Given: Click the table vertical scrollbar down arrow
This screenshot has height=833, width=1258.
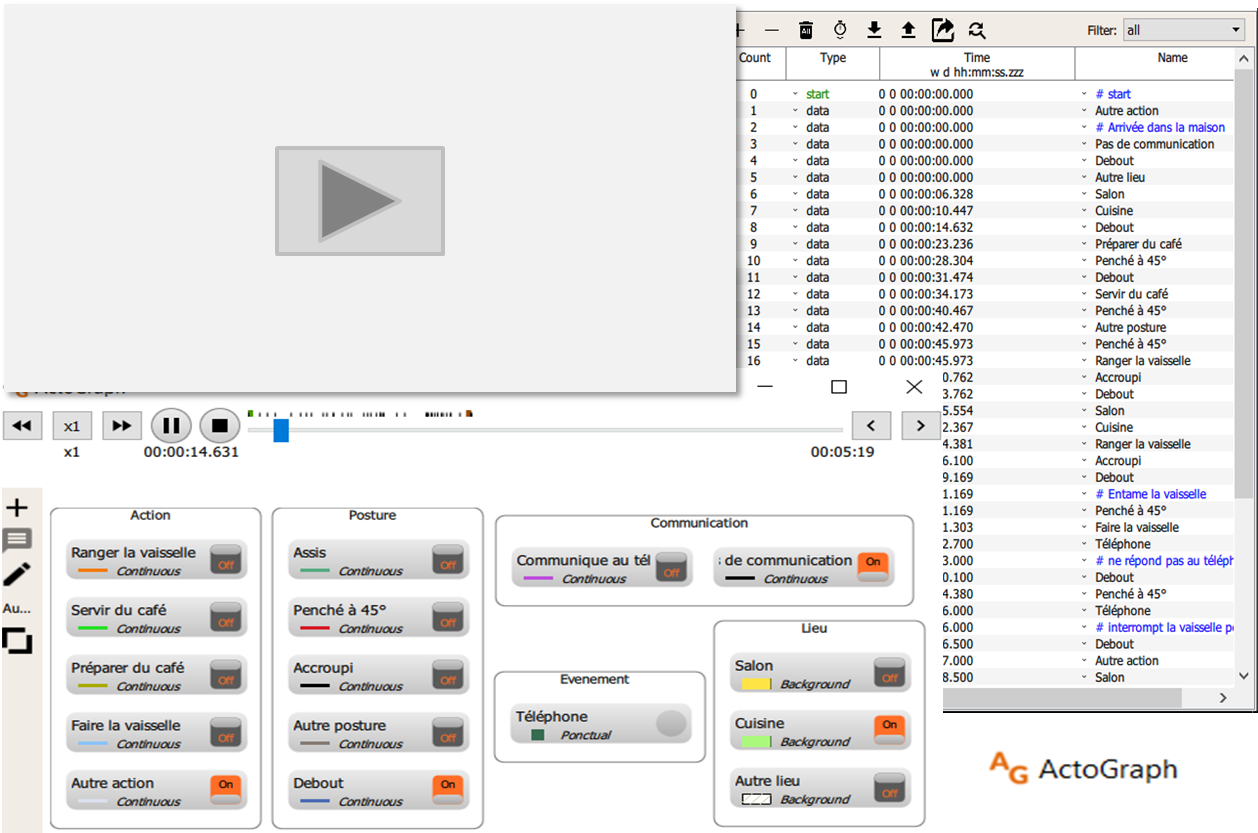Looking at the screenshot, I should click(1244, 676).
